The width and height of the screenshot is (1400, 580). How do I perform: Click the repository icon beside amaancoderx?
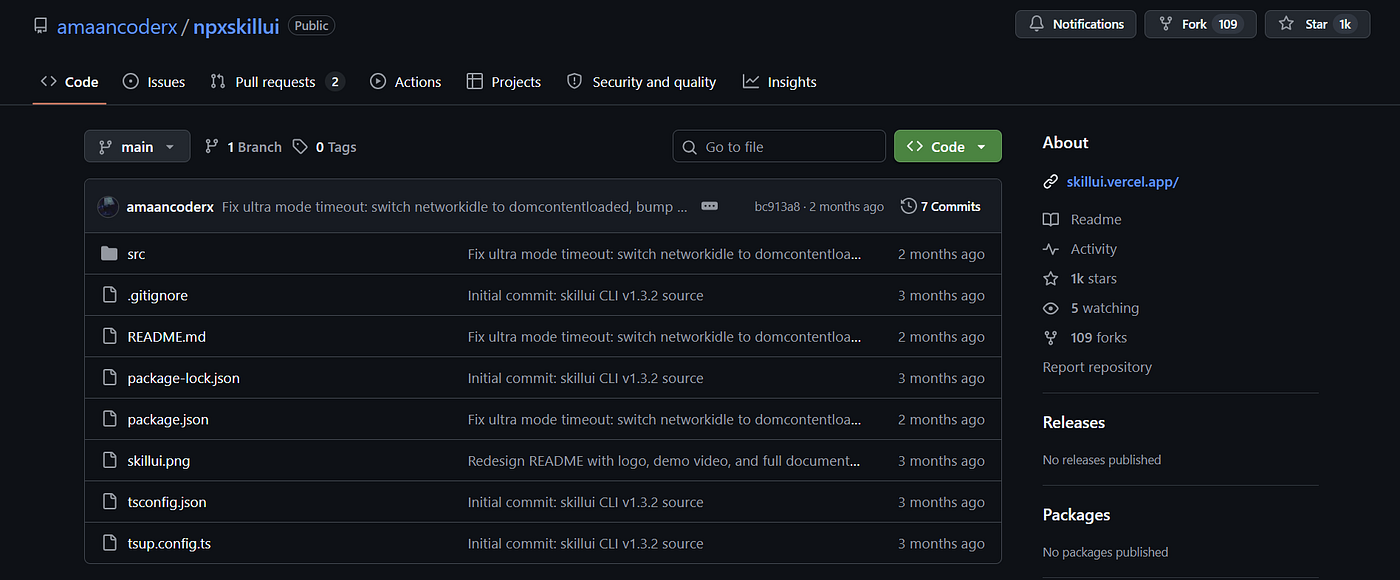point(40,26)
